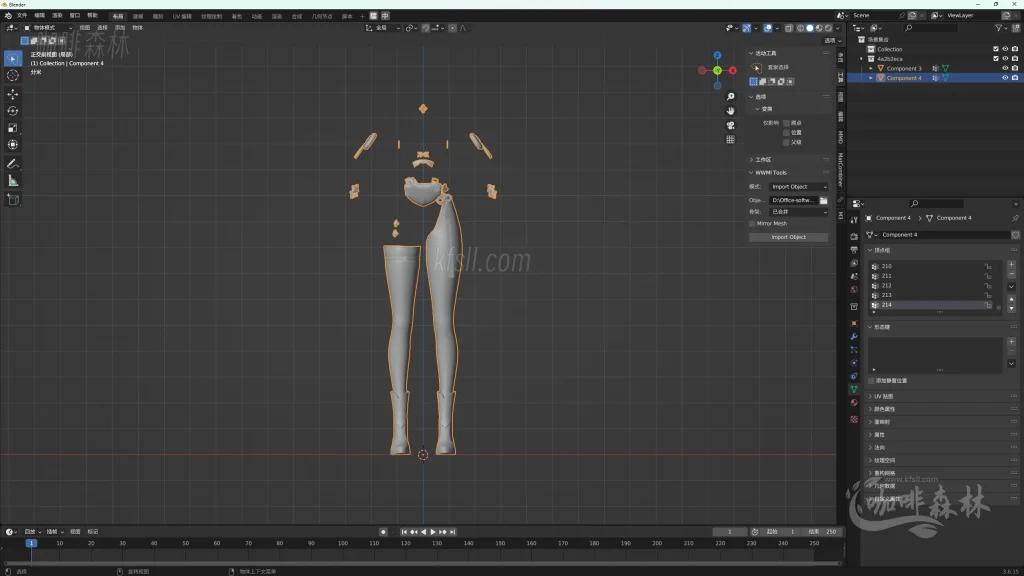Viewport: 1024px width, 576px height.
Task: Click the pan view hand icon
Action: [730, 111]
